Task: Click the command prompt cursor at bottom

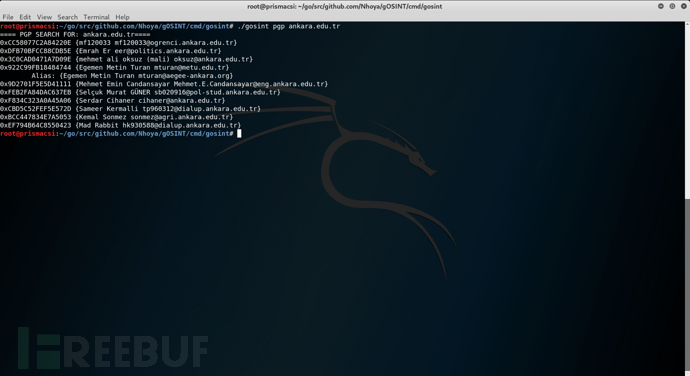Action: click(x=239, y=133)
